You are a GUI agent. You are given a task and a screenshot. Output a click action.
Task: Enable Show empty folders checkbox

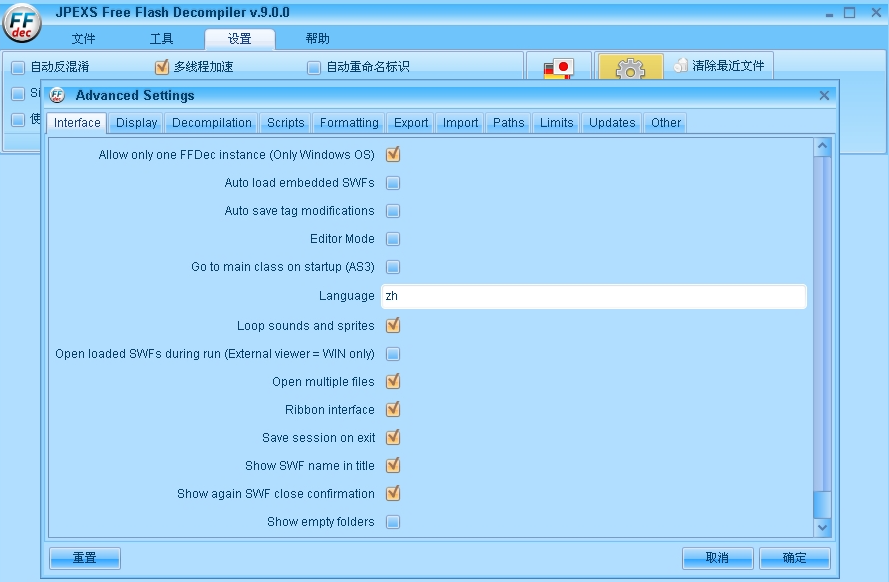pos(393,521)
